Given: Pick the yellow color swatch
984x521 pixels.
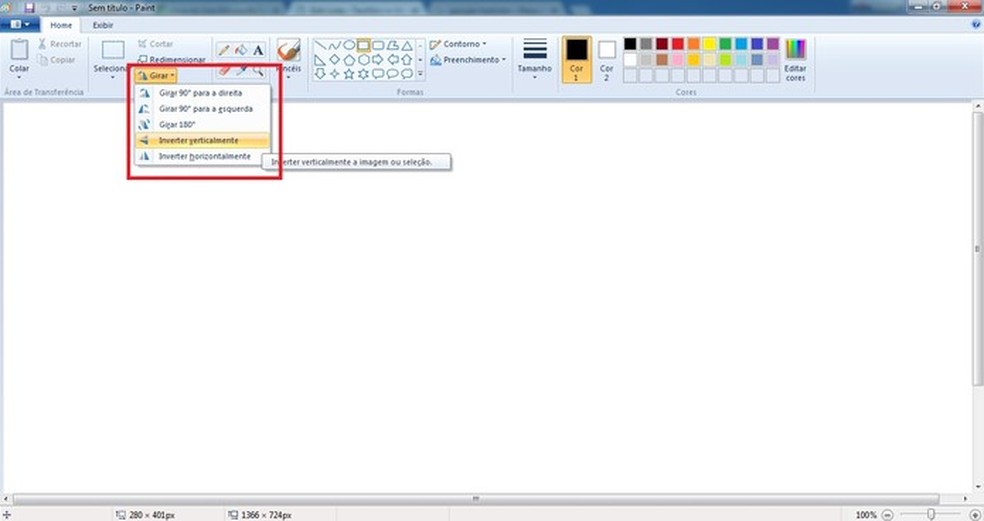Looking at the screenshot, I should [709, 43].
